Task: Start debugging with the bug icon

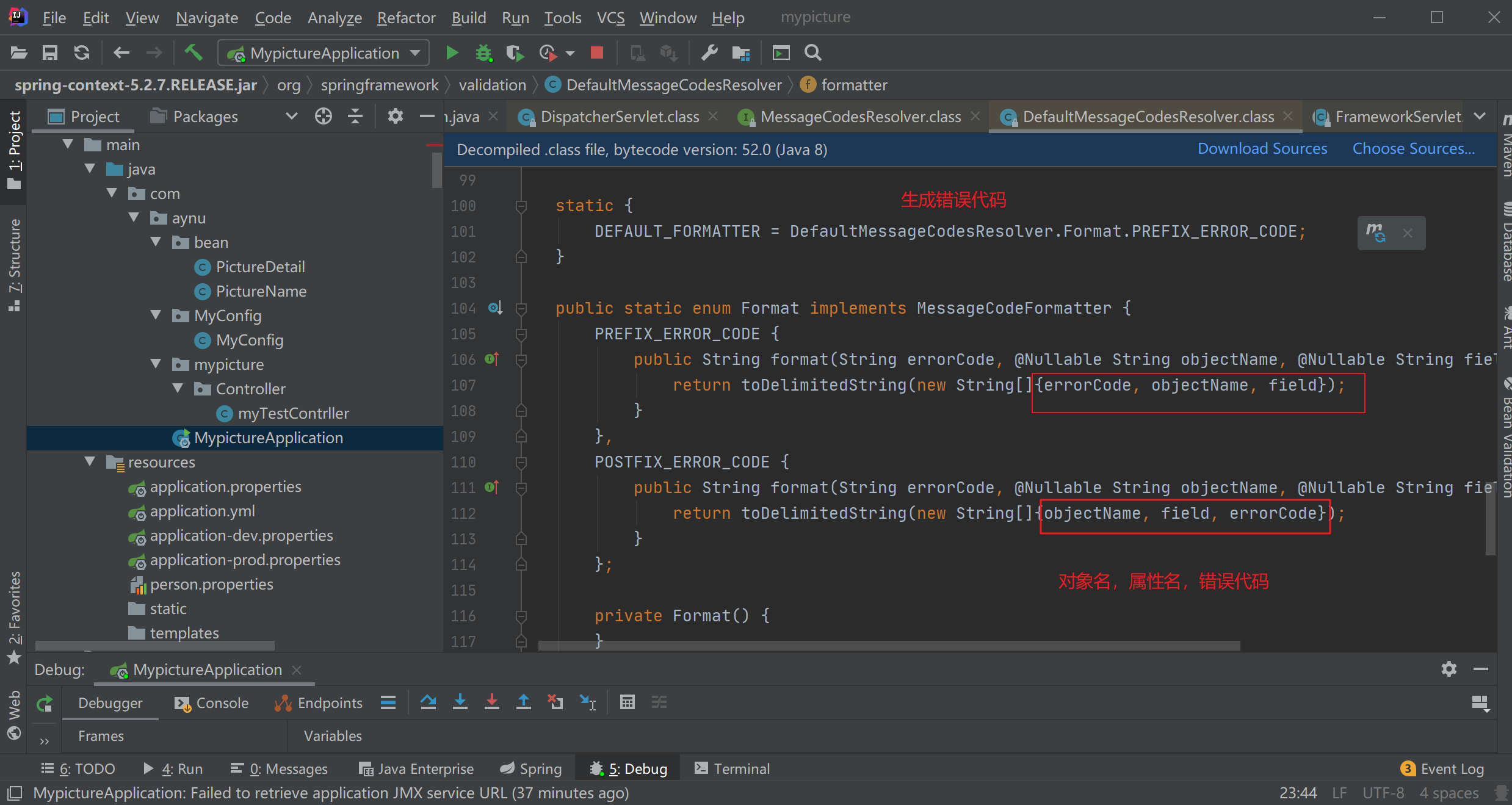Action: [x=483, y=53]
